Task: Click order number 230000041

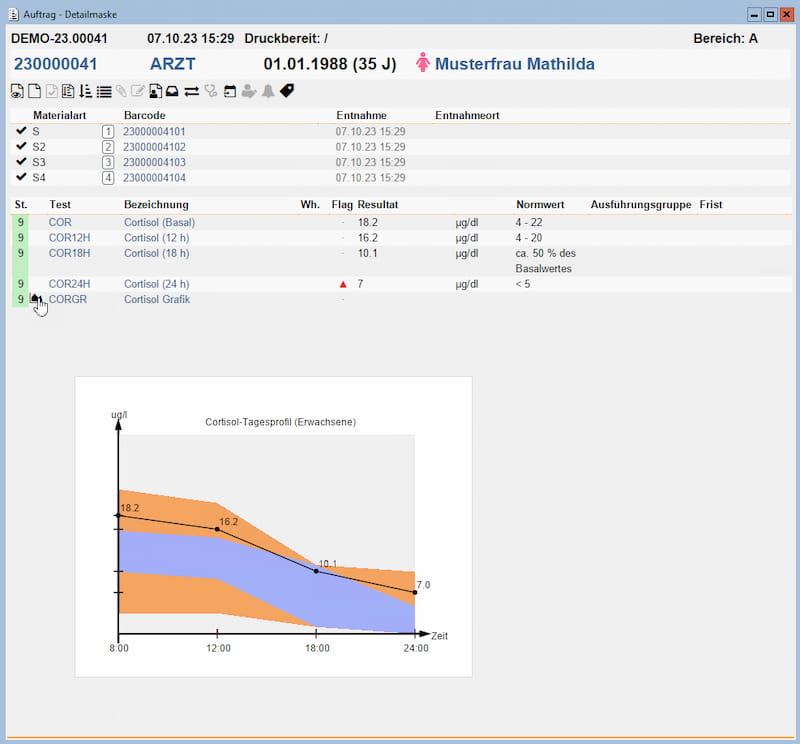Action: pos(56,64)
